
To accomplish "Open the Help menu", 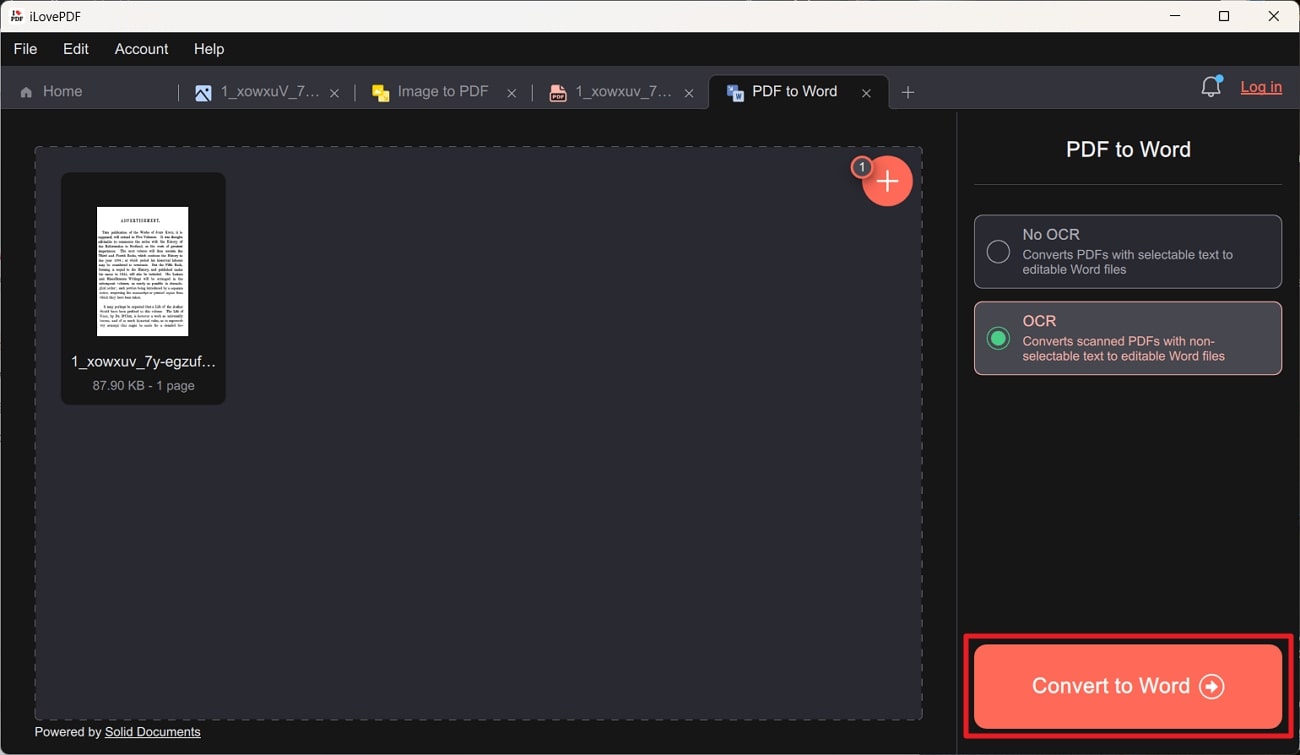I will point(209,49).
